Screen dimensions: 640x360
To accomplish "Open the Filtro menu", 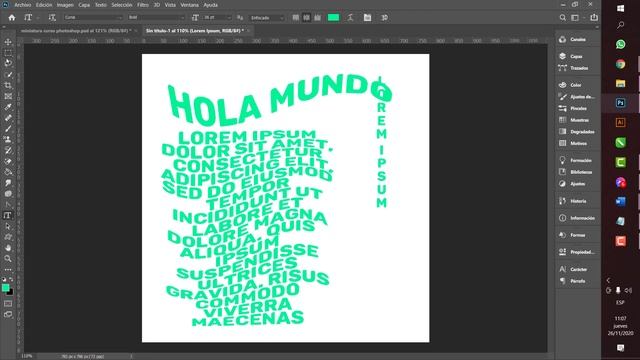I will tap(142, 5).
